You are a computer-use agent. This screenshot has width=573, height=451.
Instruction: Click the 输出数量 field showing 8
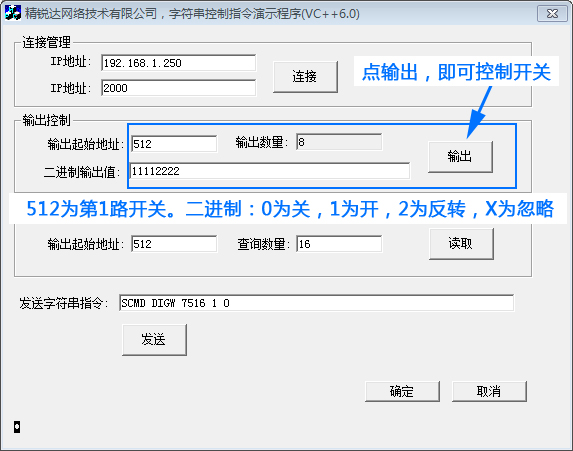coord(339,142)
